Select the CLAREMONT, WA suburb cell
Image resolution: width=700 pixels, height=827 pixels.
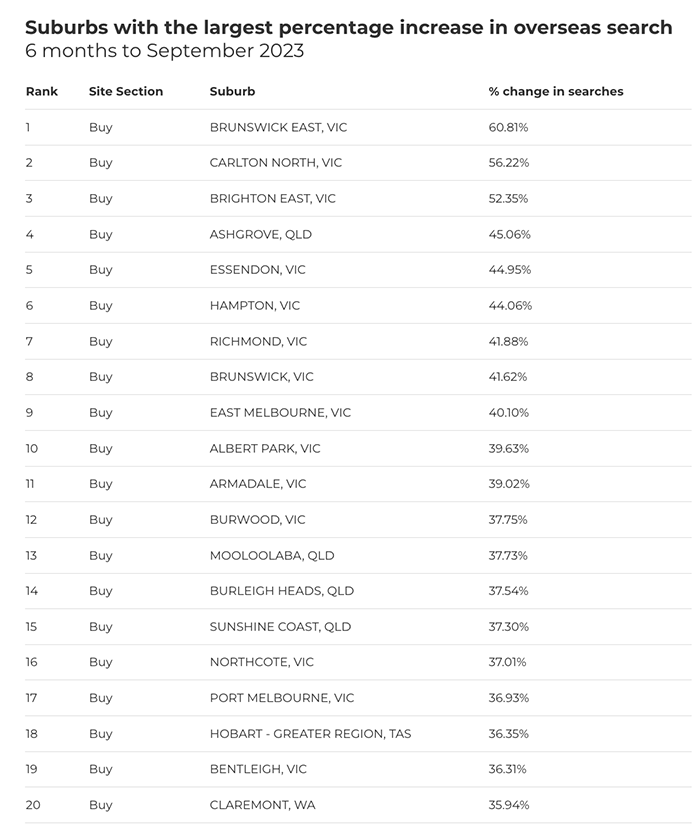point(263,805)
